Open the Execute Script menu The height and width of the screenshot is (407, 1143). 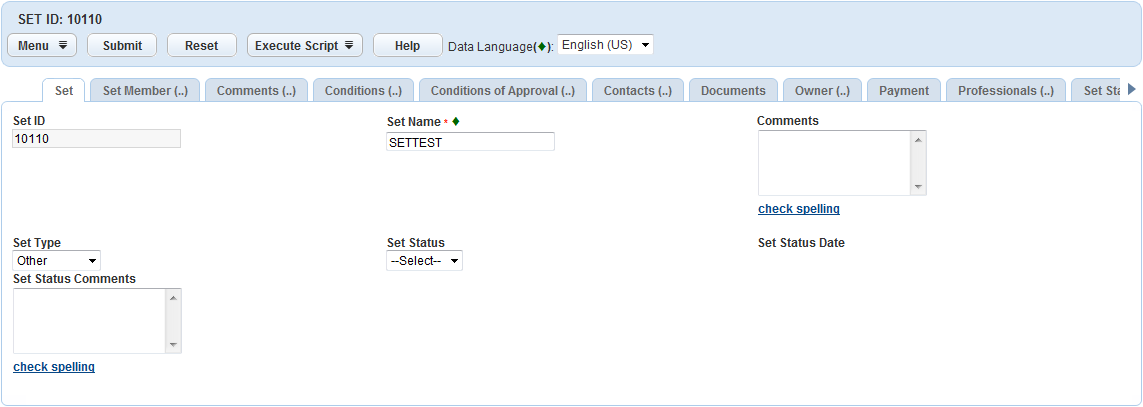(x=304, y=46)
